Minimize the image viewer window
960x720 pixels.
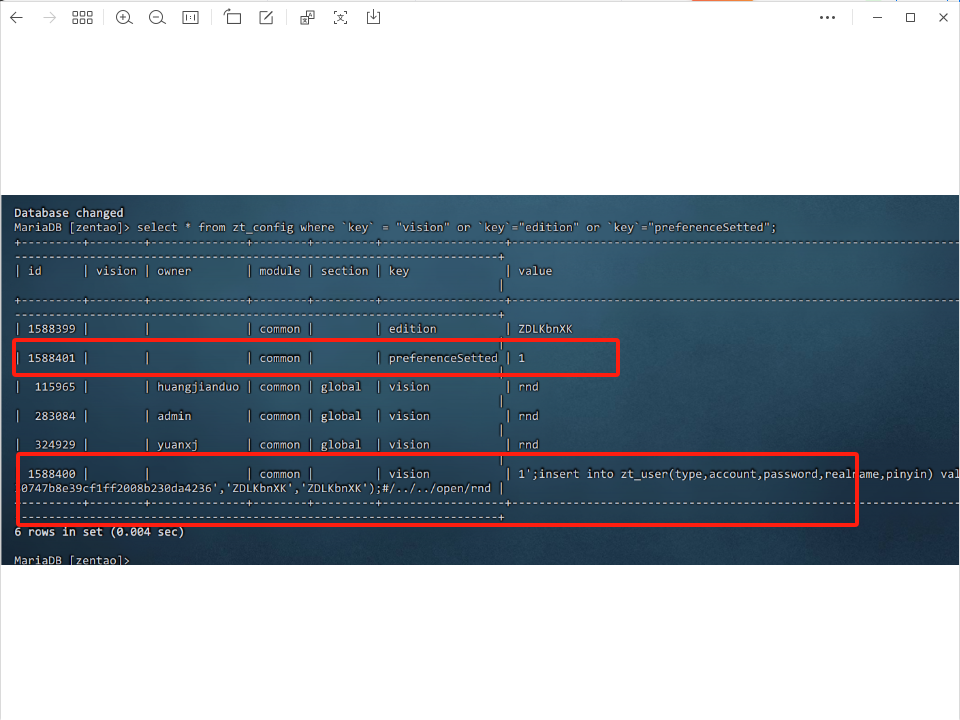[x=877, y=17]
